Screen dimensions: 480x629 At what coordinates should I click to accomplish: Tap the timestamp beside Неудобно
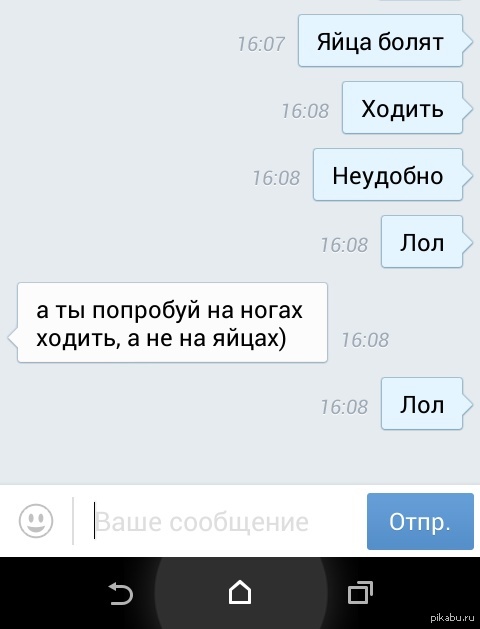276,178
